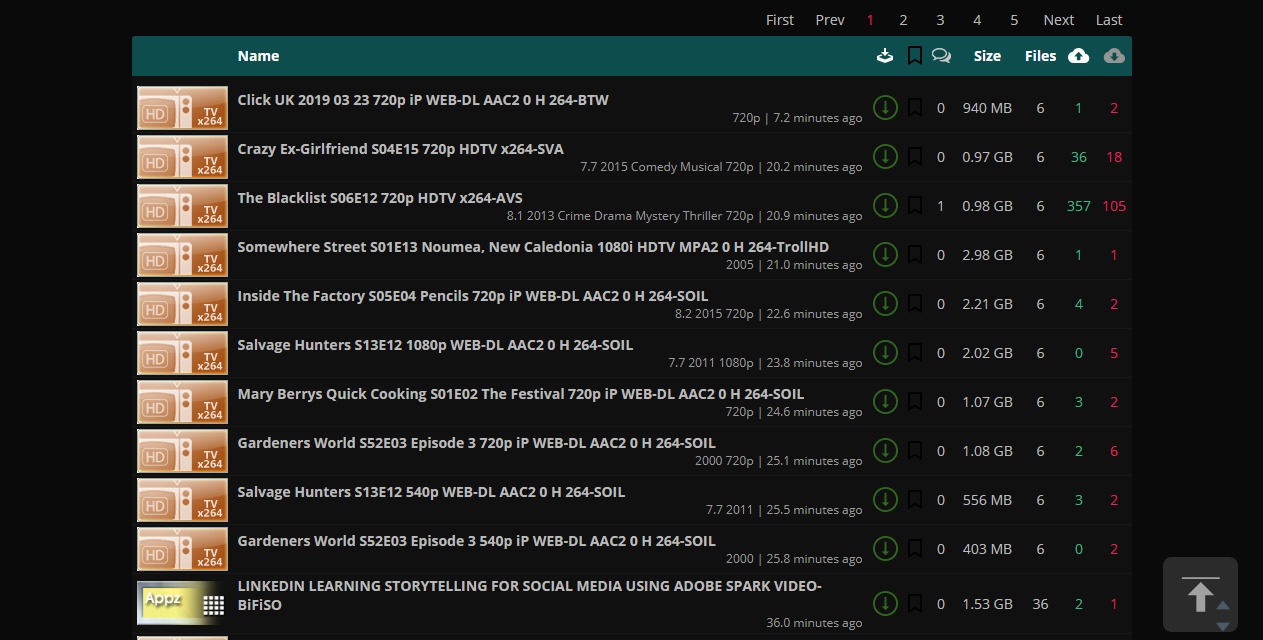Download The Blacklist S06E12 torrent
Viewport: 1263px width, 640px height.
[884, 205]
